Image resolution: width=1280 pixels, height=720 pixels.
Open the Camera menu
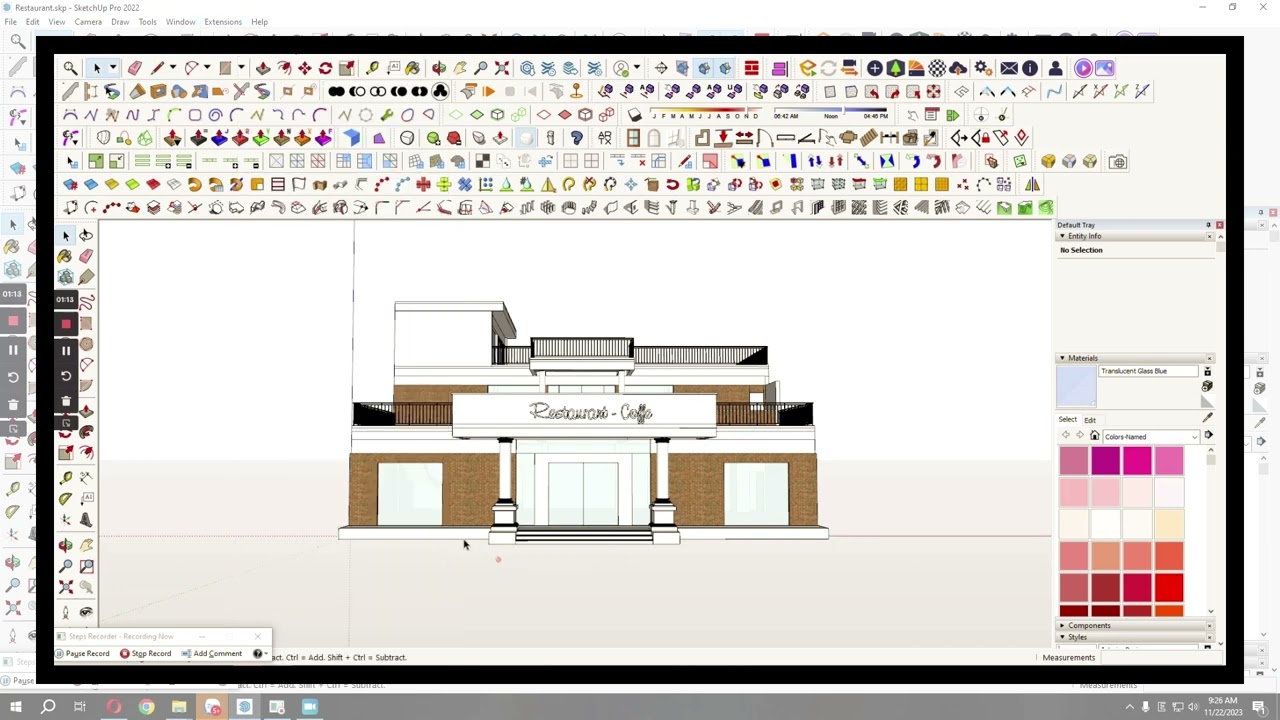88,22
